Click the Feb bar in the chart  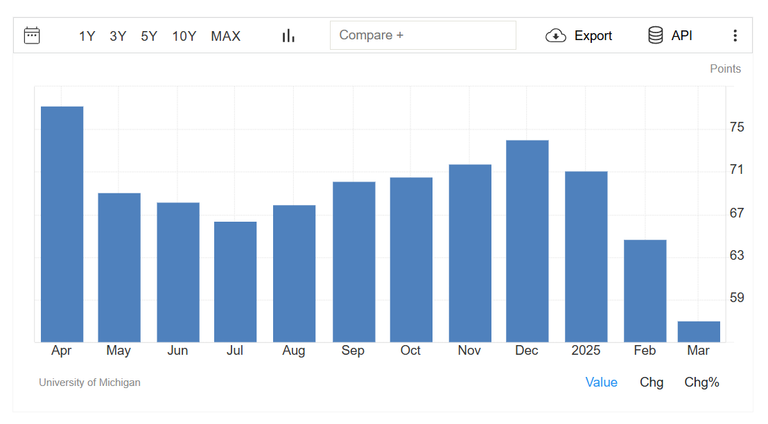pos(645,291)
